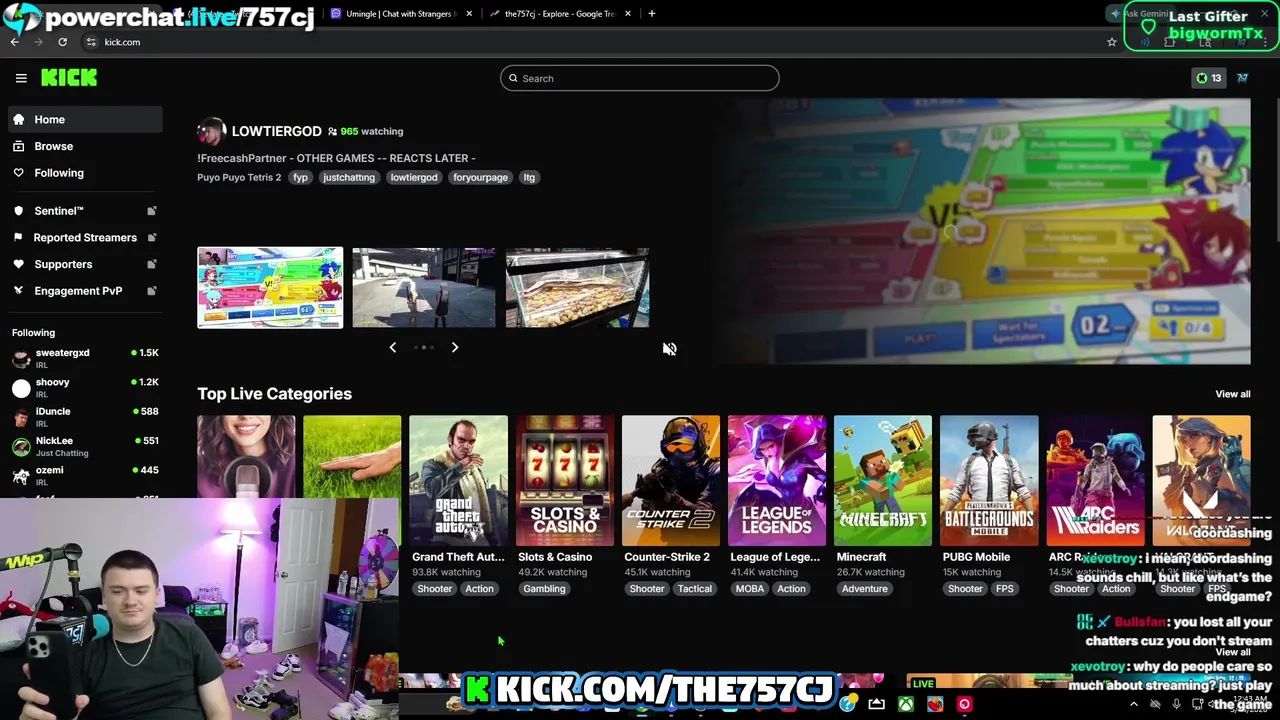Open the Minecraft category card

click(x=883, y=481)
